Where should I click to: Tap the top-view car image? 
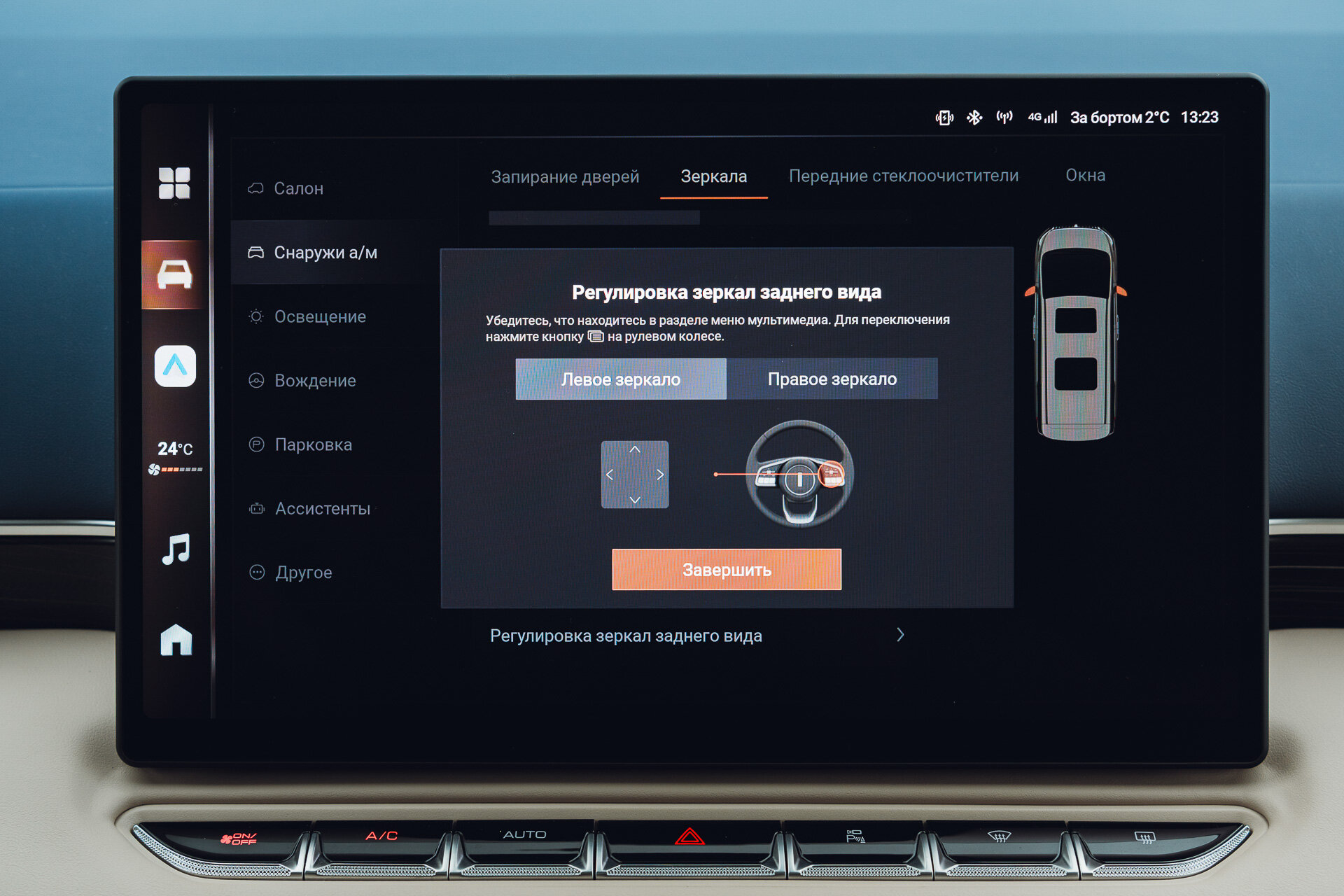click(1075, 333)
